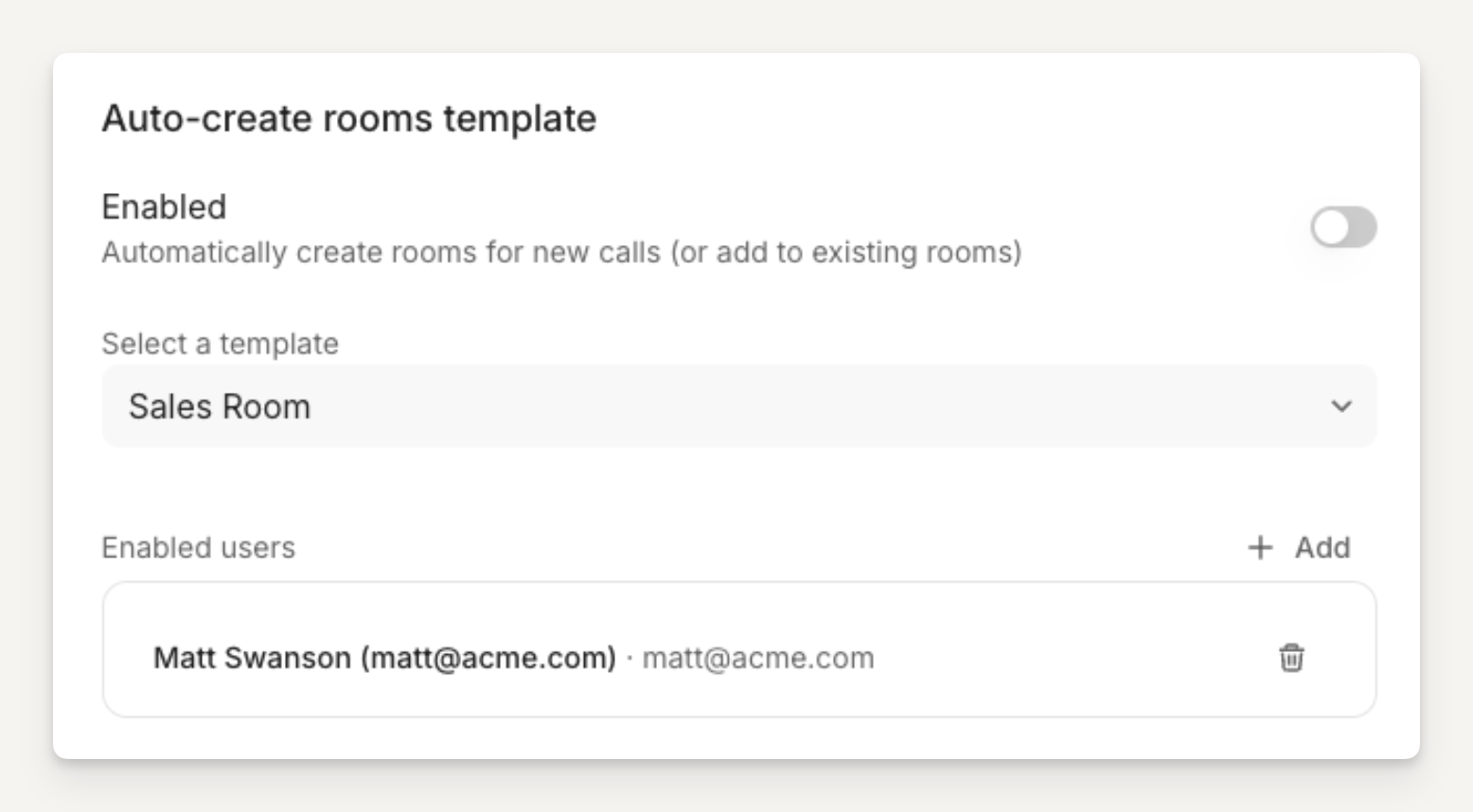Screen dimensions: 1473x812
Task: Click the "Sales Room" text in the selector
Action: click(220, 406)
